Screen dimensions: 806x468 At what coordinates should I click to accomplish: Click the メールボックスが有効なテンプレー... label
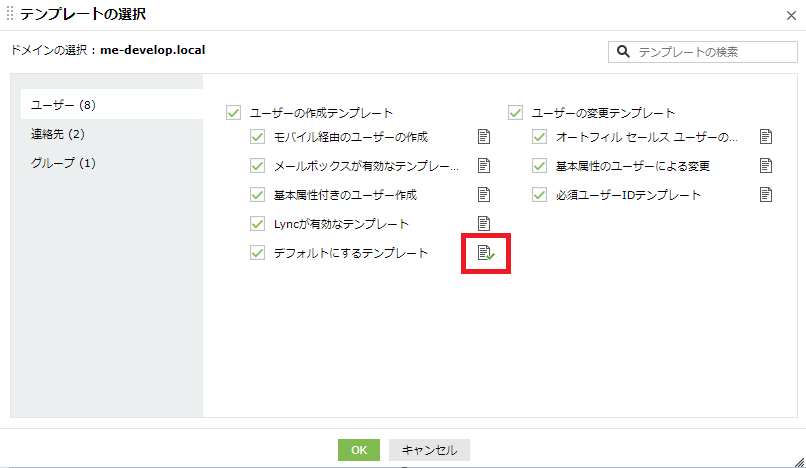coord(366,166)
